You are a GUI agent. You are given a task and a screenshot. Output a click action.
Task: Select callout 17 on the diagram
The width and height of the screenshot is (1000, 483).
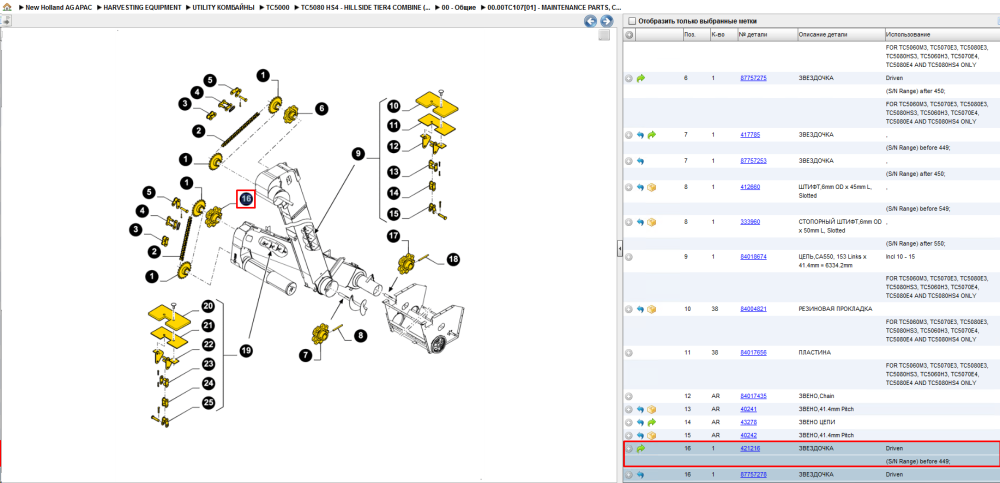[394, 236]
